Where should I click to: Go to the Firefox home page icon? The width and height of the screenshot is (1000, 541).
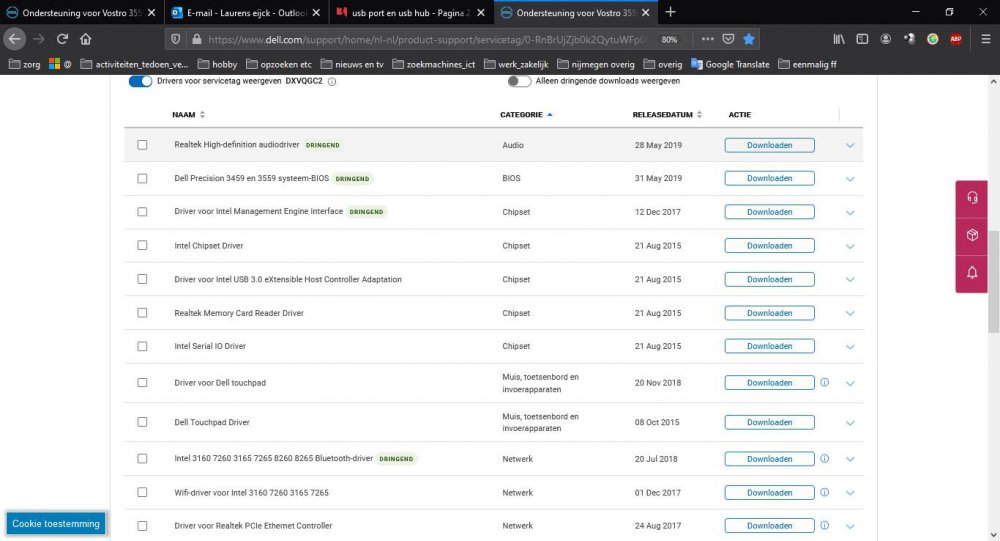(x=86, y=39)
